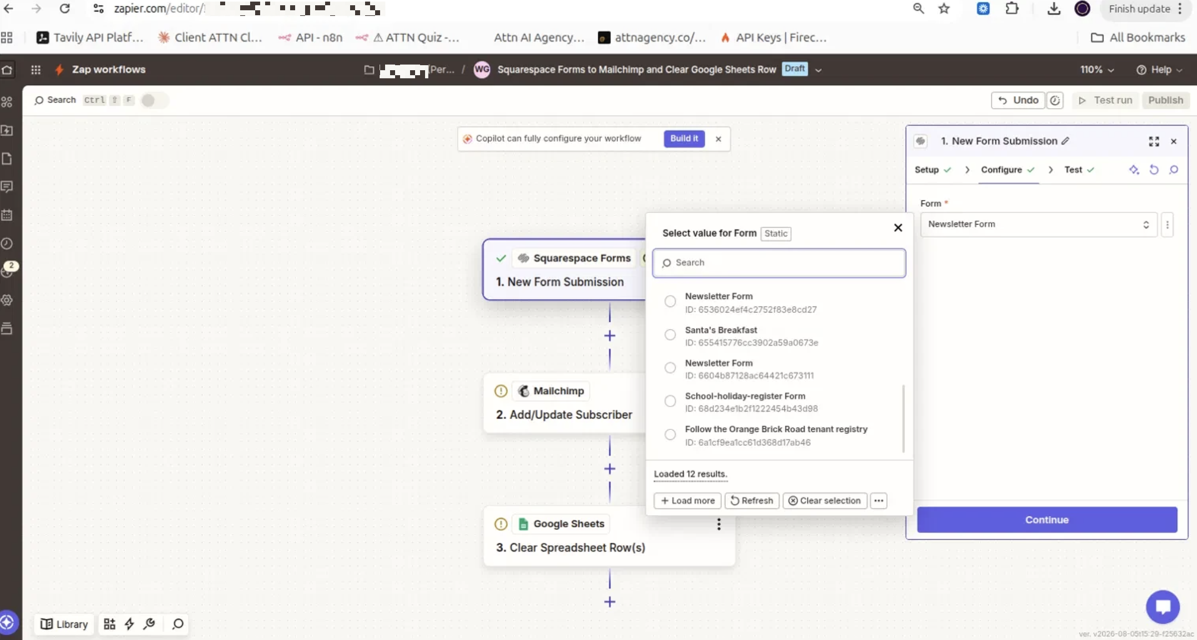Open the Configure tab
The image size is (1197, 640).
(1008, 170)
